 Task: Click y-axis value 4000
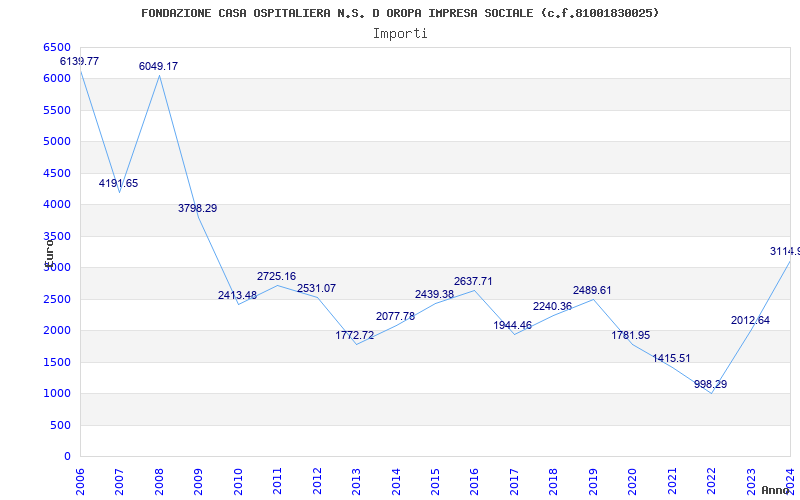click(x=57, y=205)
